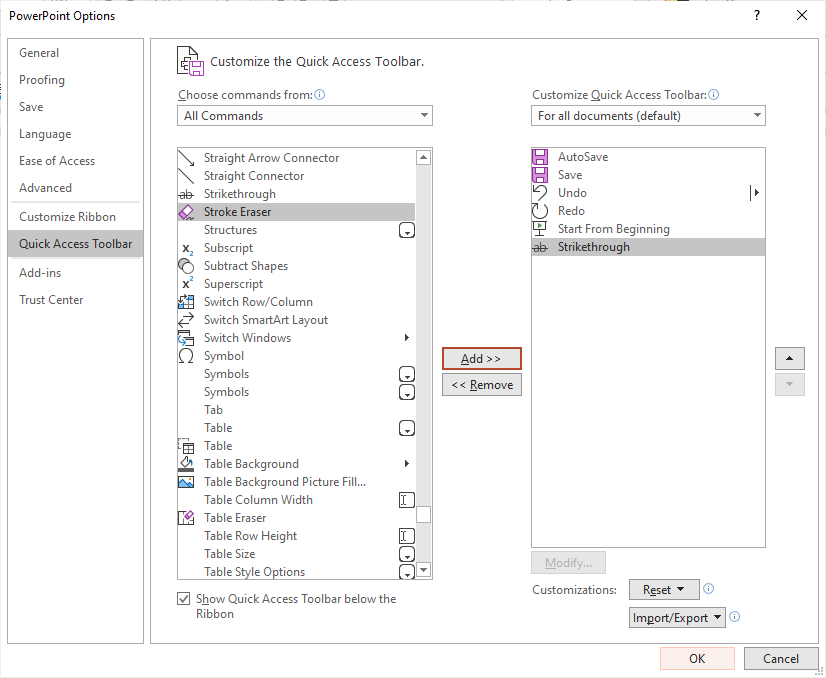Screen dimensions: 826x678
Task: Click info icon next to Import/Export
Action: pos(735,616)
